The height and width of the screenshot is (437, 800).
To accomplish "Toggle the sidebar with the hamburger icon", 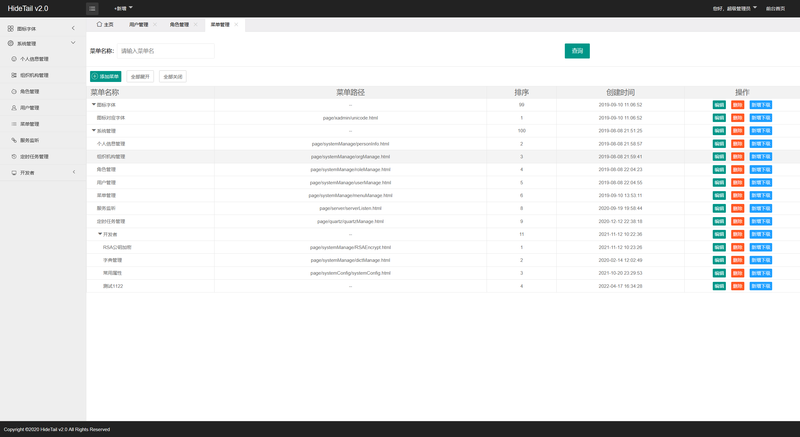I will [92, 8].
